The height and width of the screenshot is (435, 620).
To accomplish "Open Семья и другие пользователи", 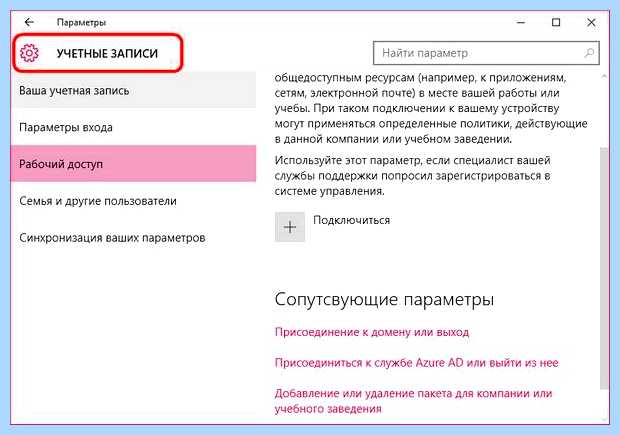I will click(x=134, y=201).
